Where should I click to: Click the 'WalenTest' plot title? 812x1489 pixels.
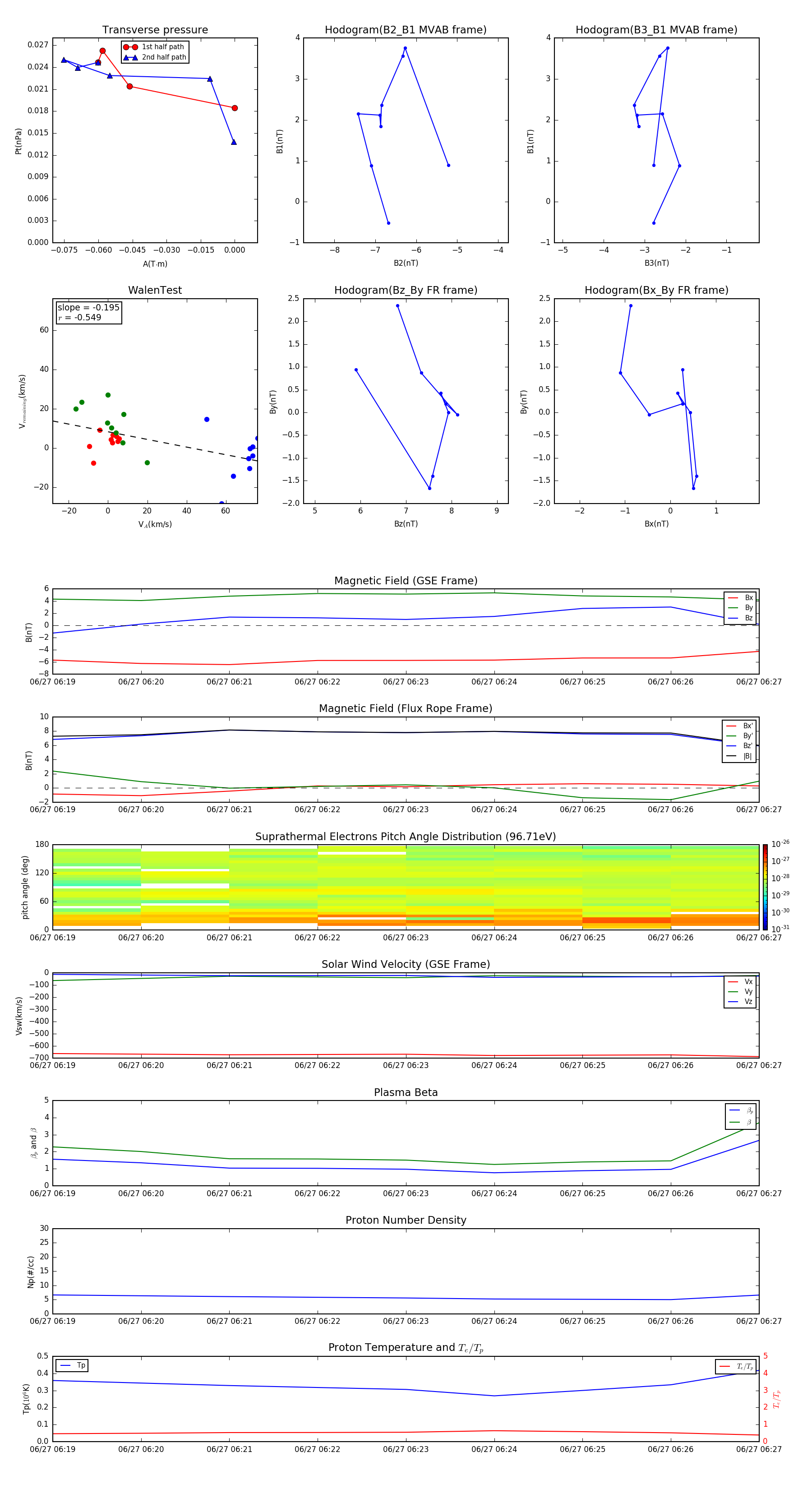coord(155,290)
